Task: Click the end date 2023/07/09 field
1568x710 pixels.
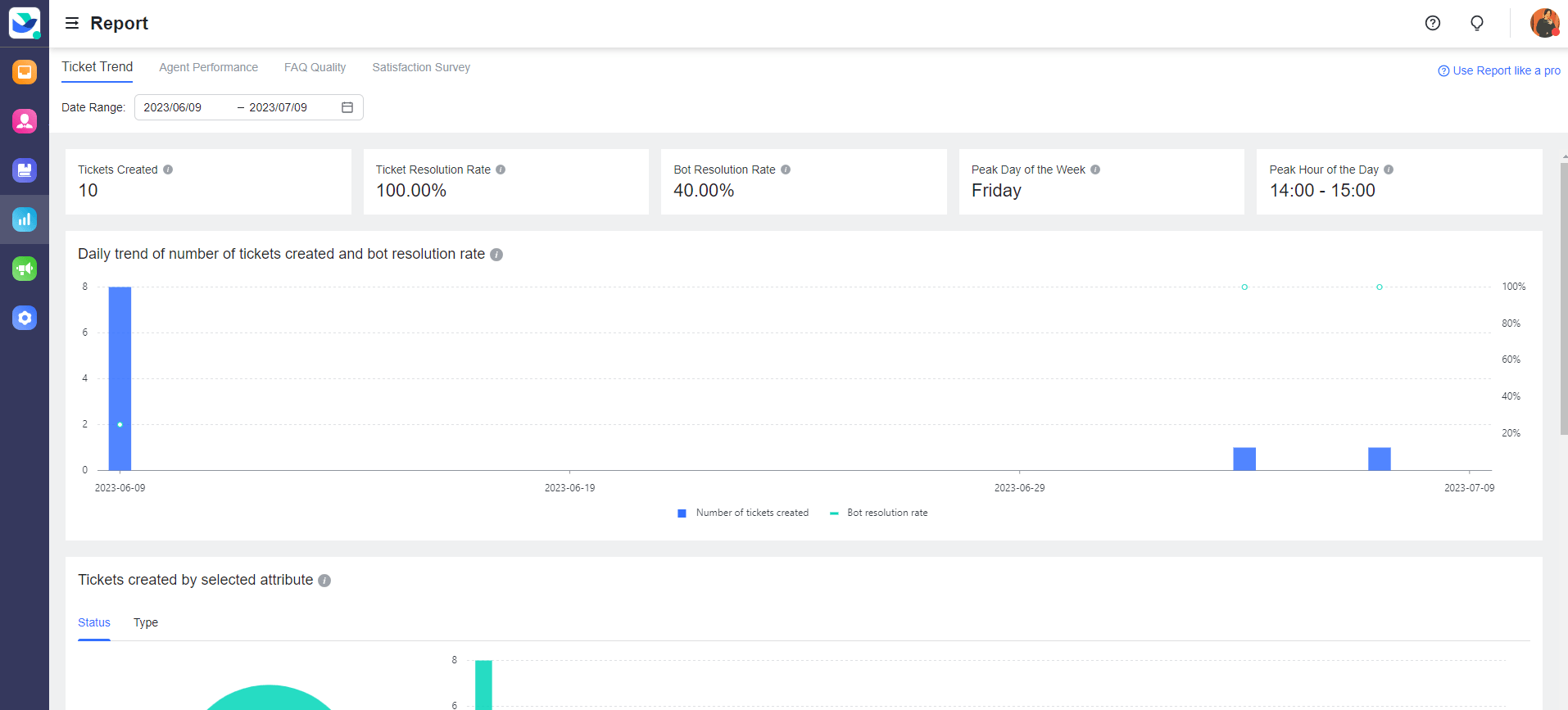Action: coord(279,107)
